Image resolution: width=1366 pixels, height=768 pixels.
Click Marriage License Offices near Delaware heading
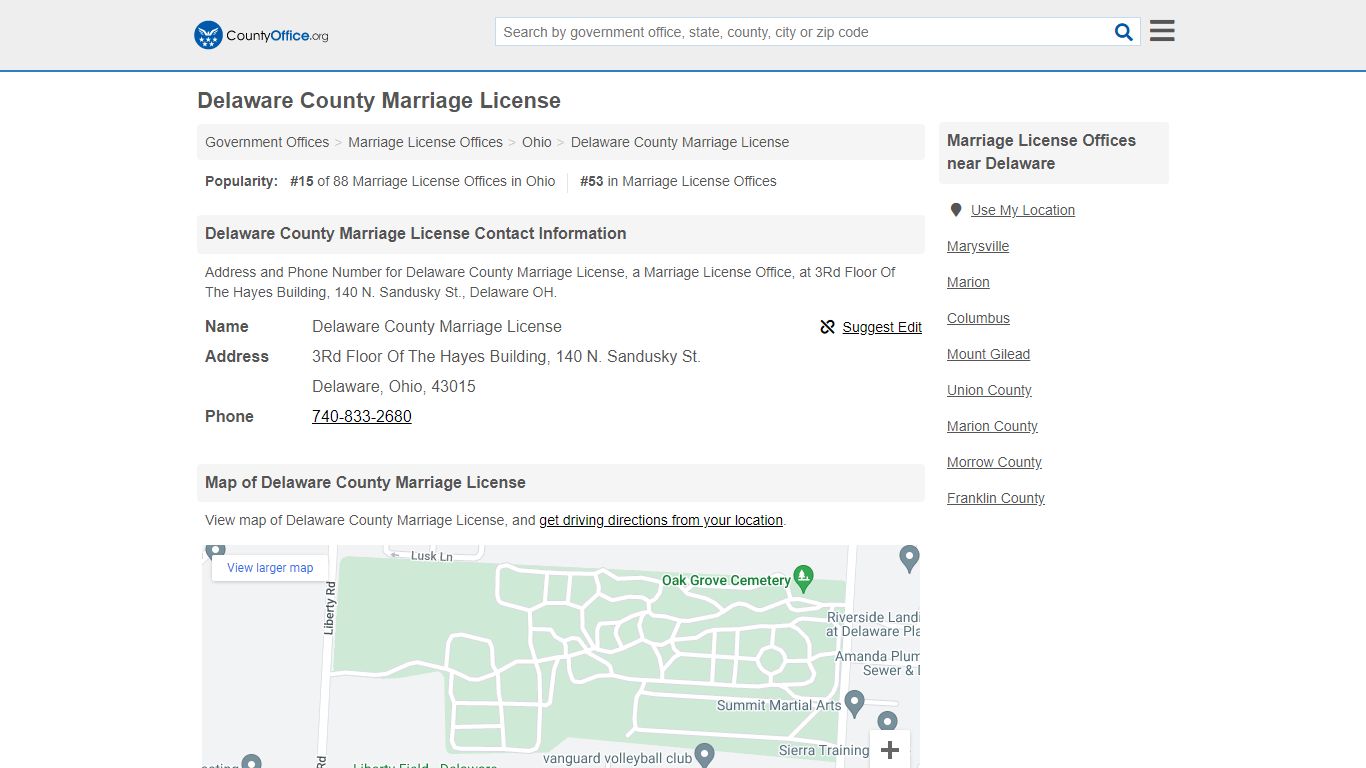point(1041,152)
